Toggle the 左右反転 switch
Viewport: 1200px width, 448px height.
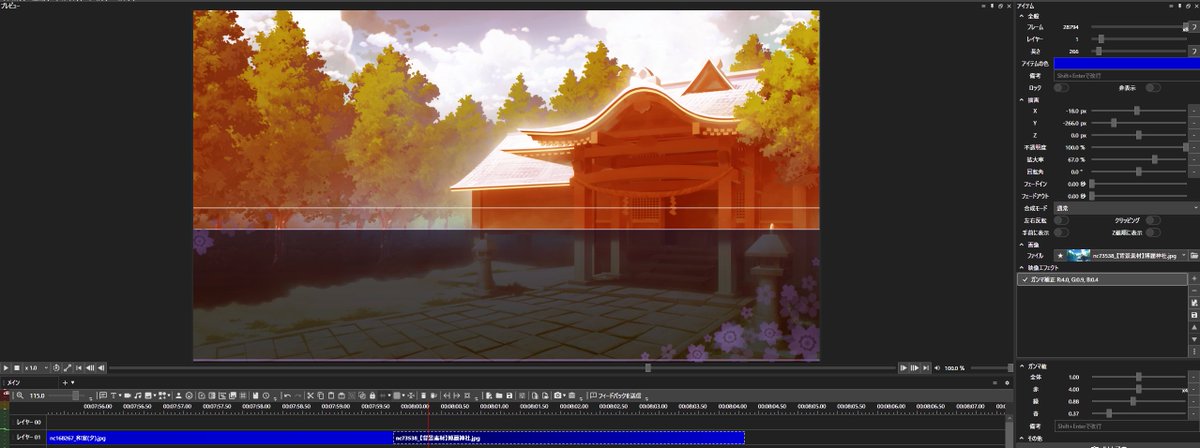tap(1061, 220)
